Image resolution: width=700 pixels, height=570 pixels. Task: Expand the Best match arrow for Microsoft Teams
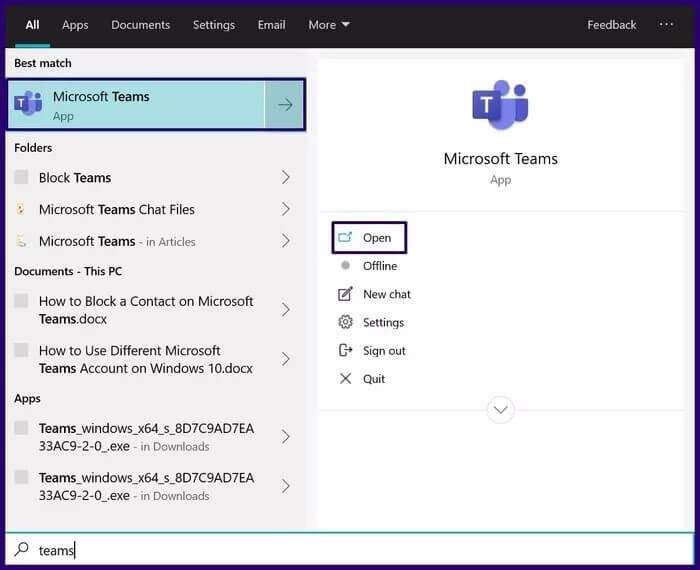(x=285, y=105)
